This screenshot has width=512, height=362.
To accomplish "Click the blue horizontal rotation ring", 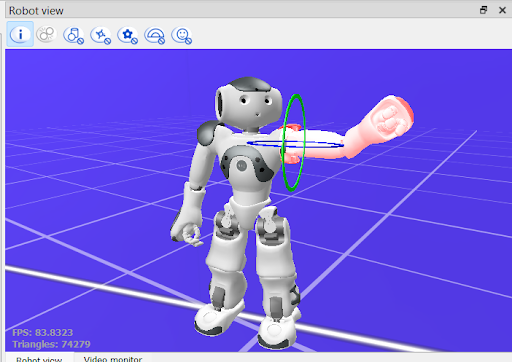I will click(x=320, y=145).
